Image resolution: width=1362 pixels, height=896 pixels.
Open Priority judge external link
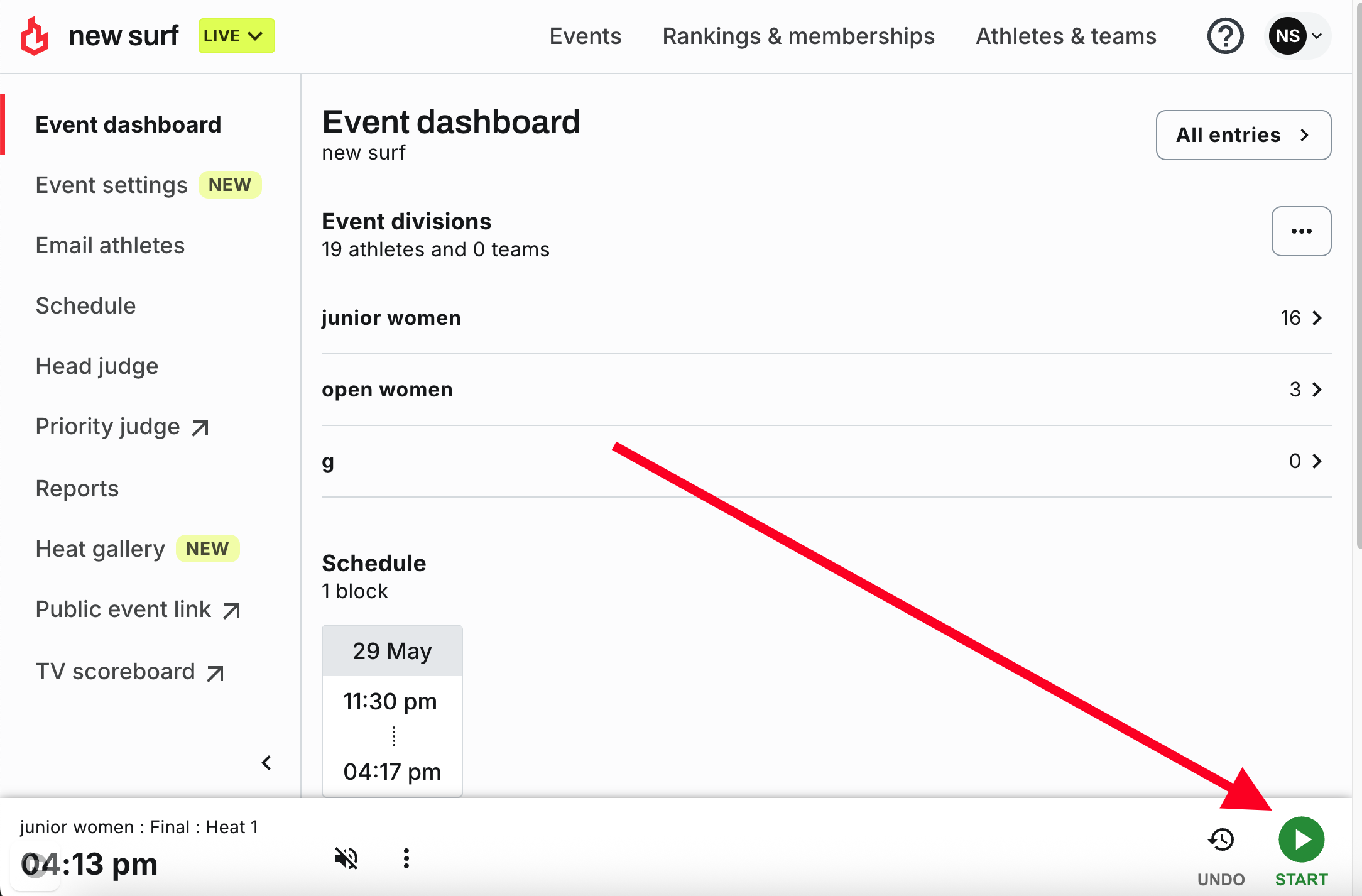click(x=122, y=427)
